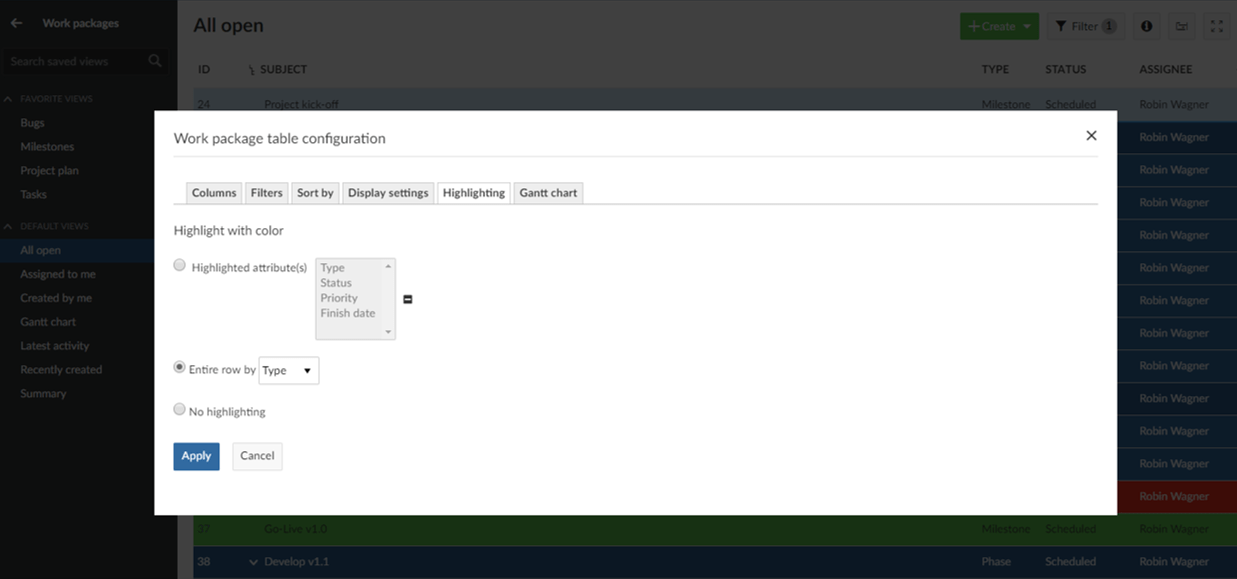This screenshot has width=1237, height=579.
Task: Choose the No highlighting radio button
Action: (x=180, y=410)
